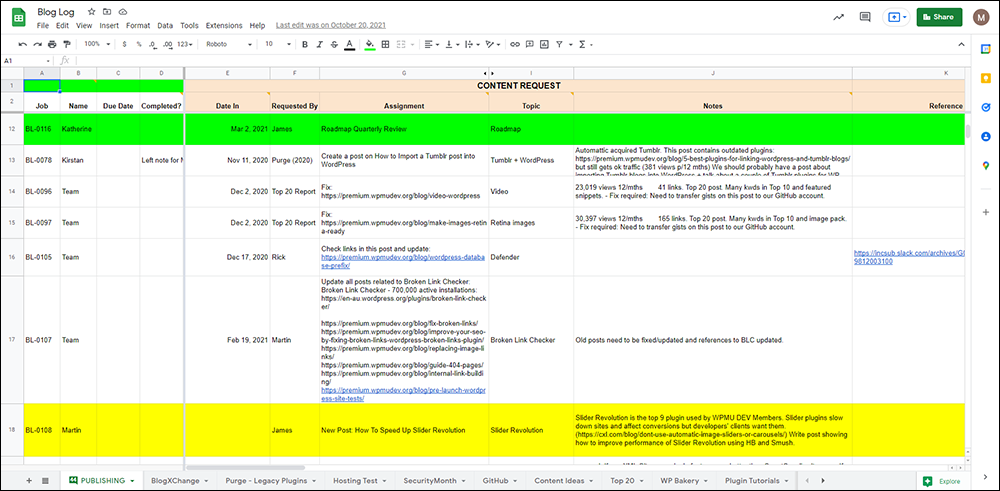Insert a comment from toolbar
The height and width of the screenshot is (491, 1000).
click(529, 45)
